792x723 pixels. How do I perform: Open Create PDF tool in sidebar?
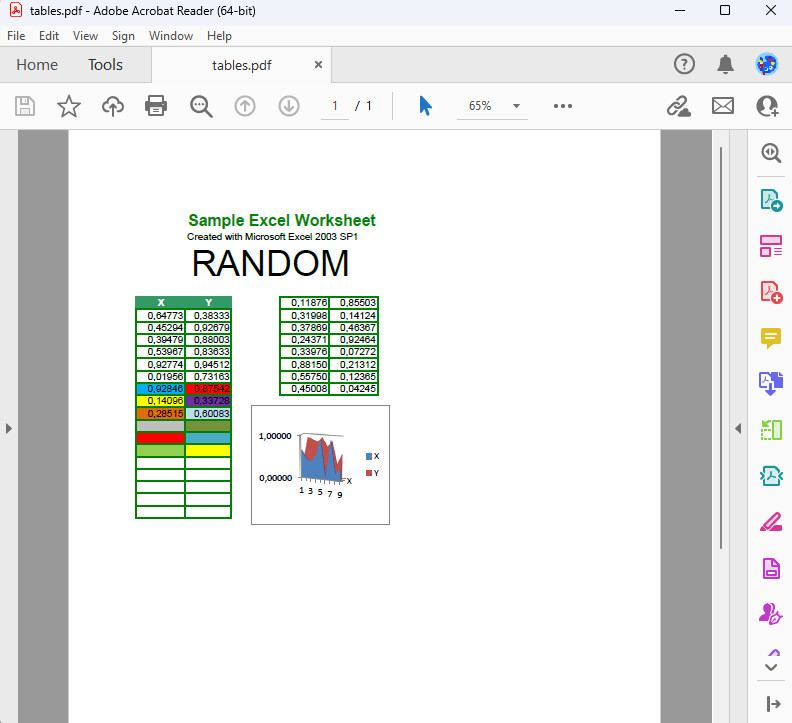point(771,292)
